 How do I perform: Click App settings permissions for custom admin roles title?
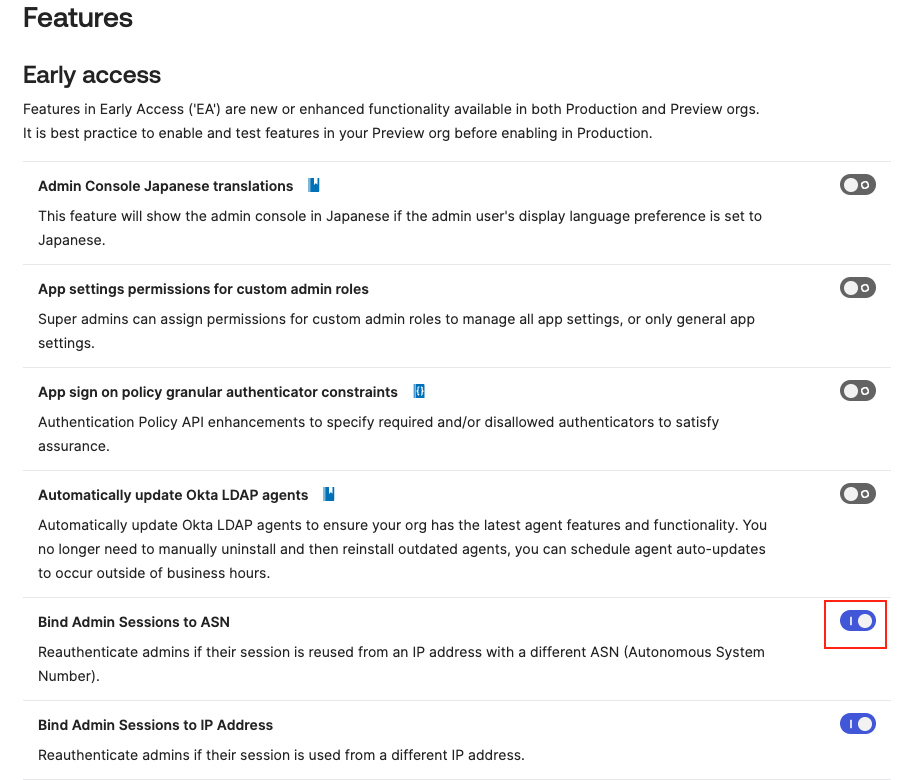tap(203, 289)
